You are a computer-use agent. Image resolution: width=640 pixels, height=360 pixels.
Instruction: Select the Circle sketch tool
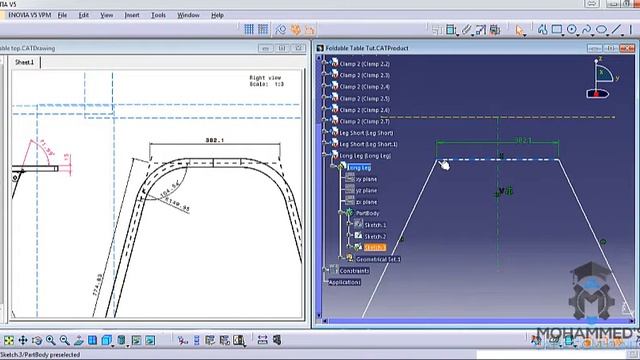[572, 29]
